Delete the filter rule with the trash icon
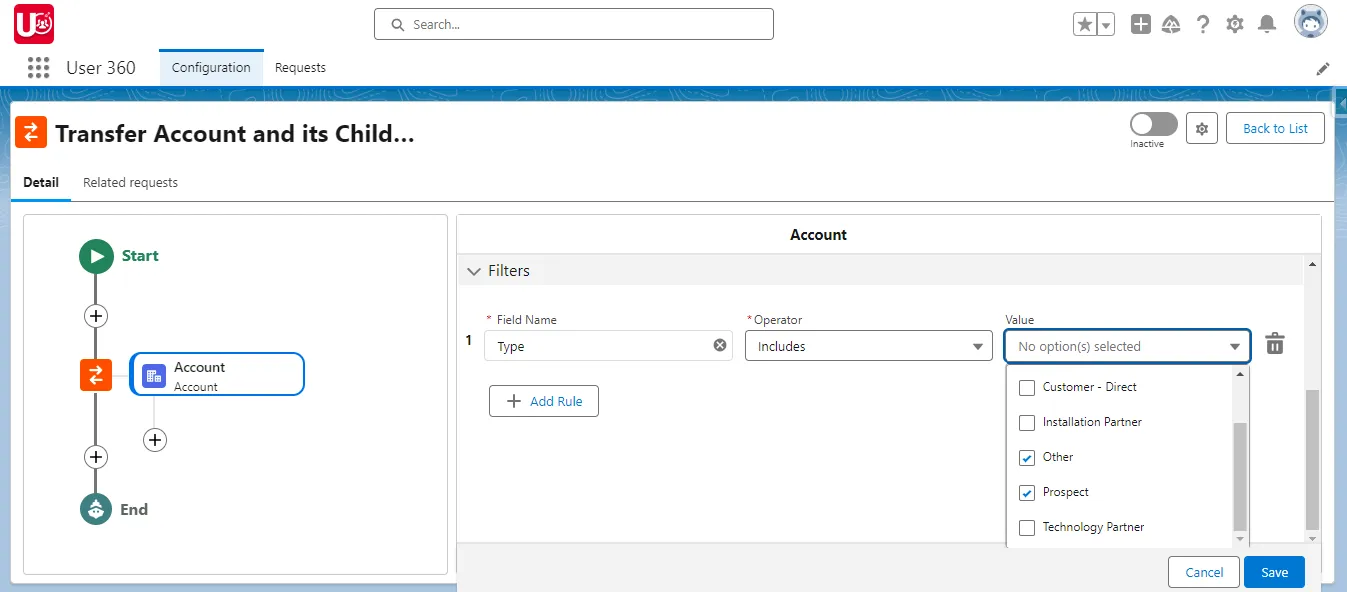 (1274, 343)
